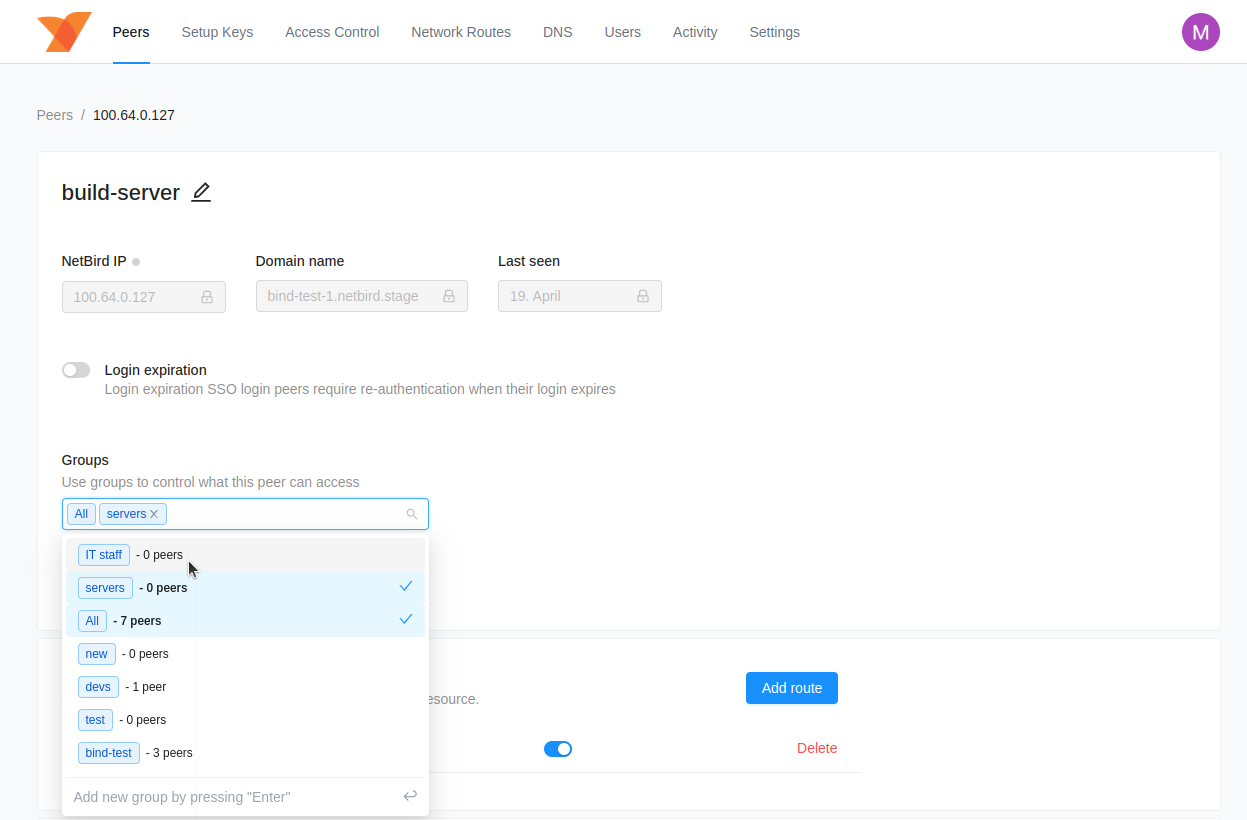Click the red Delete link
Viewport: 1247px width, 820px height.
coord(816,749)
